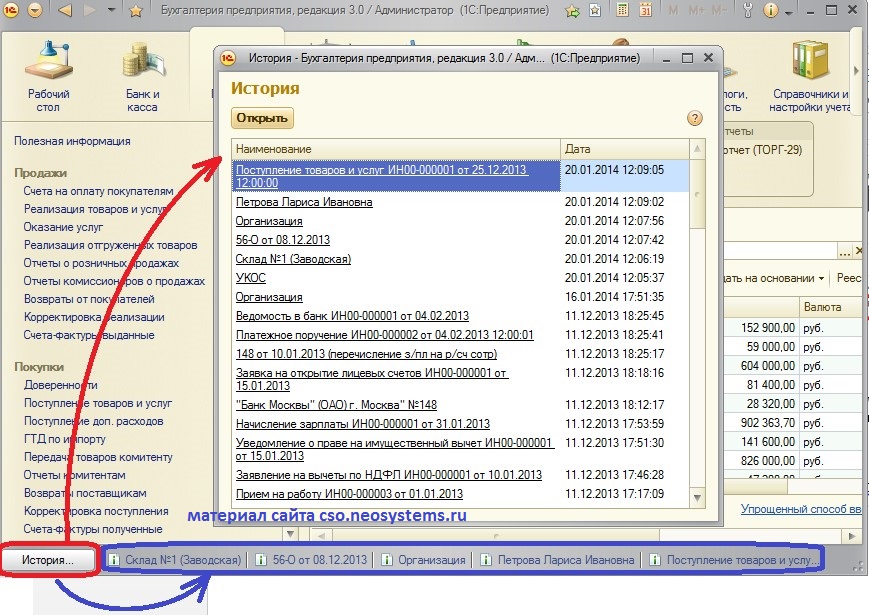
Task: Sort history by Дата column header
Action: (x=624, y=149)
